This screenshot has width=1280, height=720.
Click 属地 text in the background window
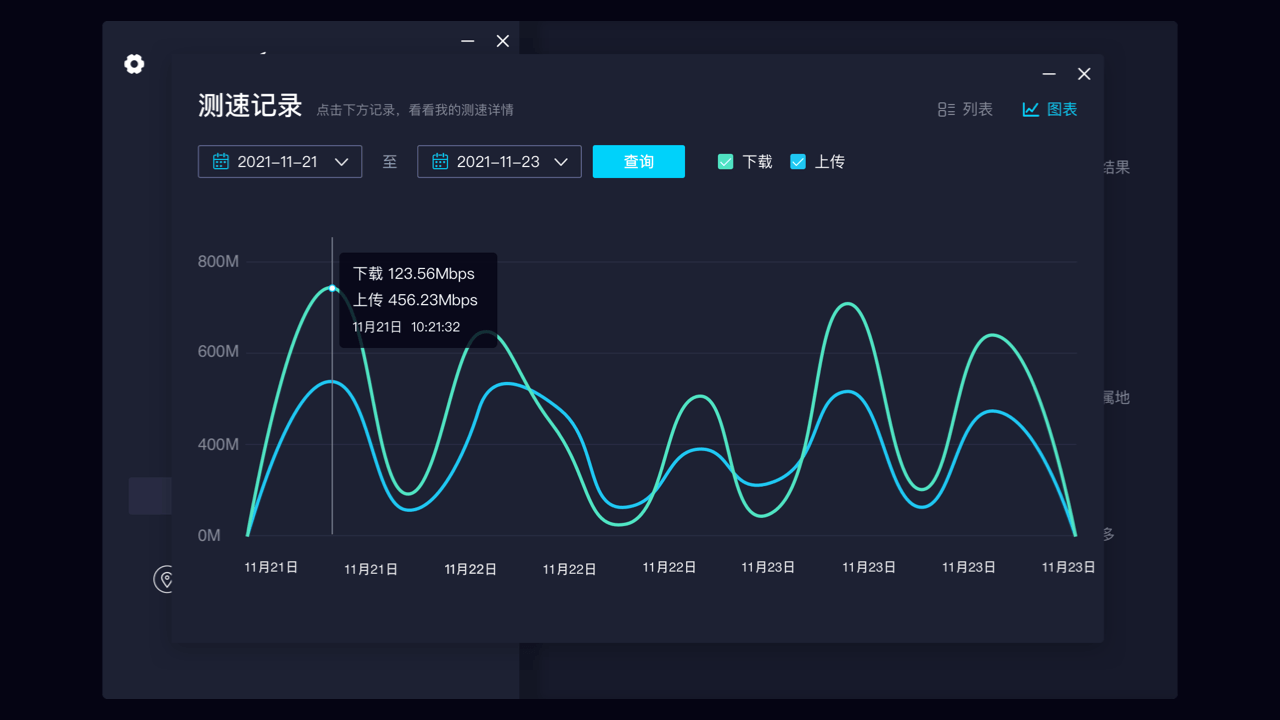click(1117, 397)
